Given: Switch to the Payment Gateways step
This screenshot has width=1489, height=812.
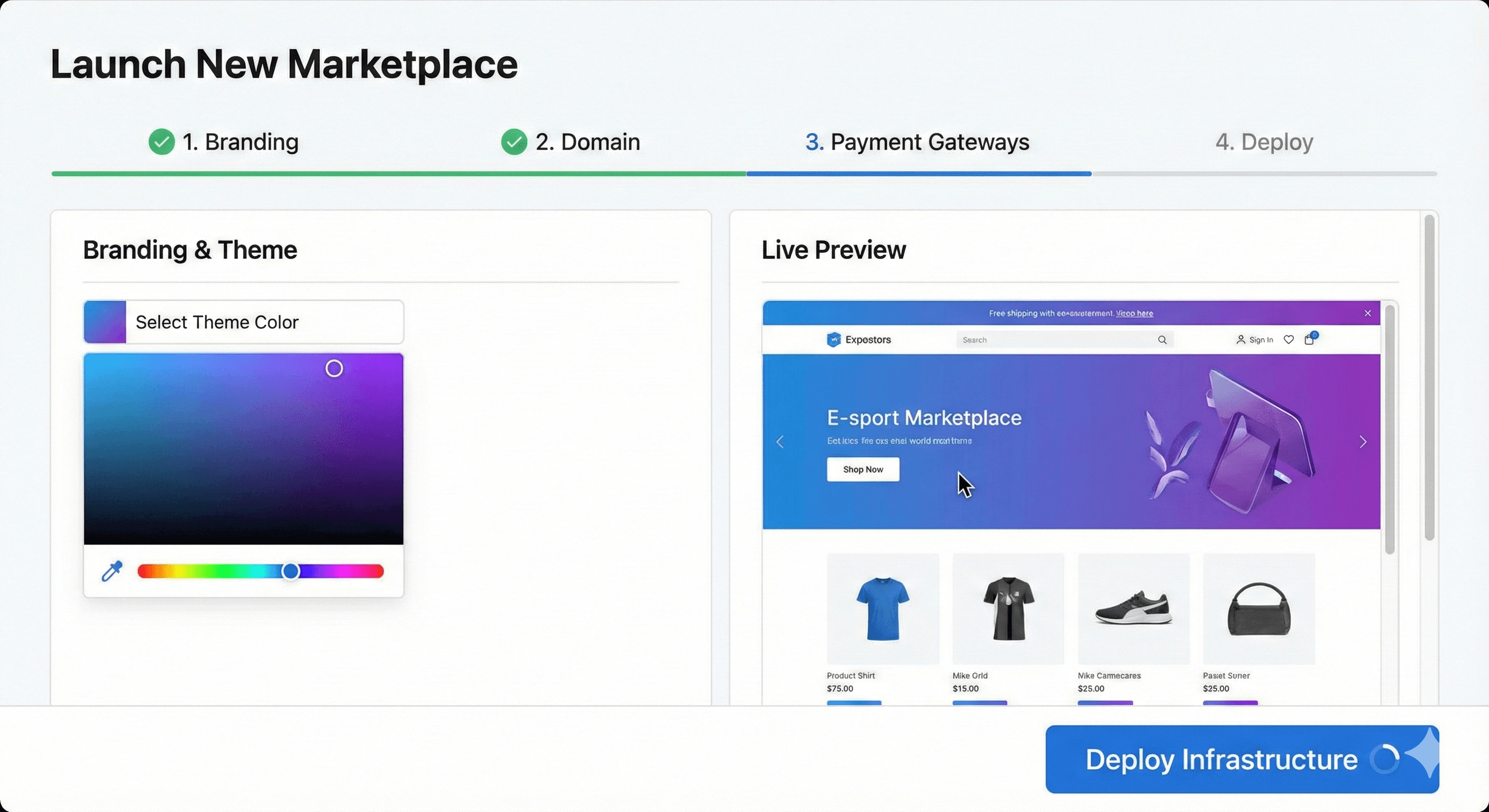Looking at the screenshot, I should click(917, 142).
